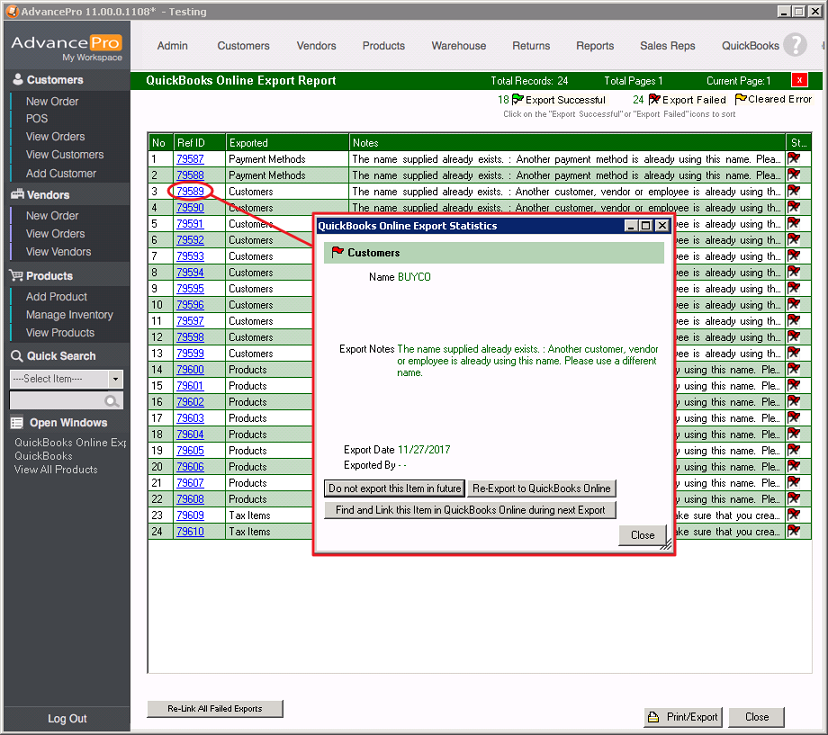Open Ref ID link 79595
The width and height of the screenshot is (828, 735).
point(190,288)
